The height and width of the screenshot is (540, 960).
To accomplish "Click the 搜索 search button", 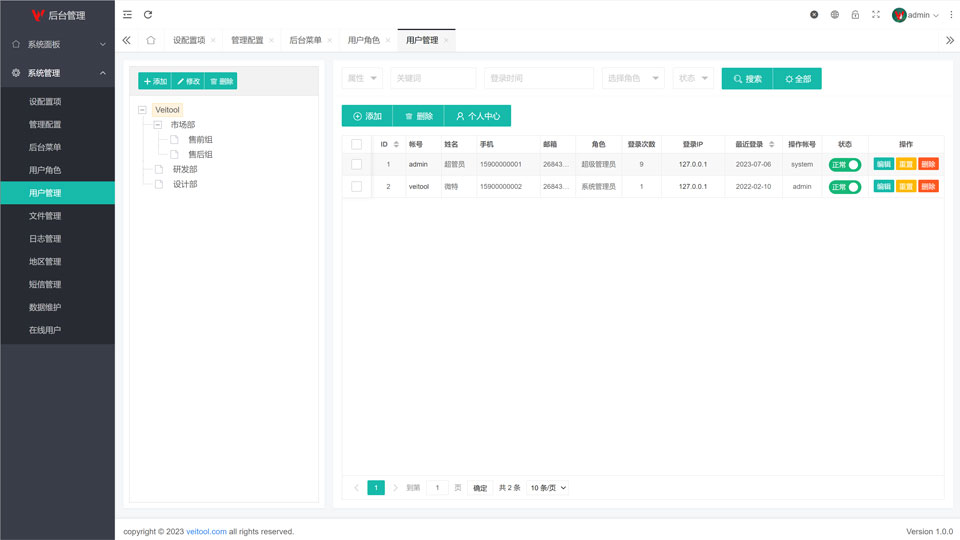I will click(x=747, y=78).
